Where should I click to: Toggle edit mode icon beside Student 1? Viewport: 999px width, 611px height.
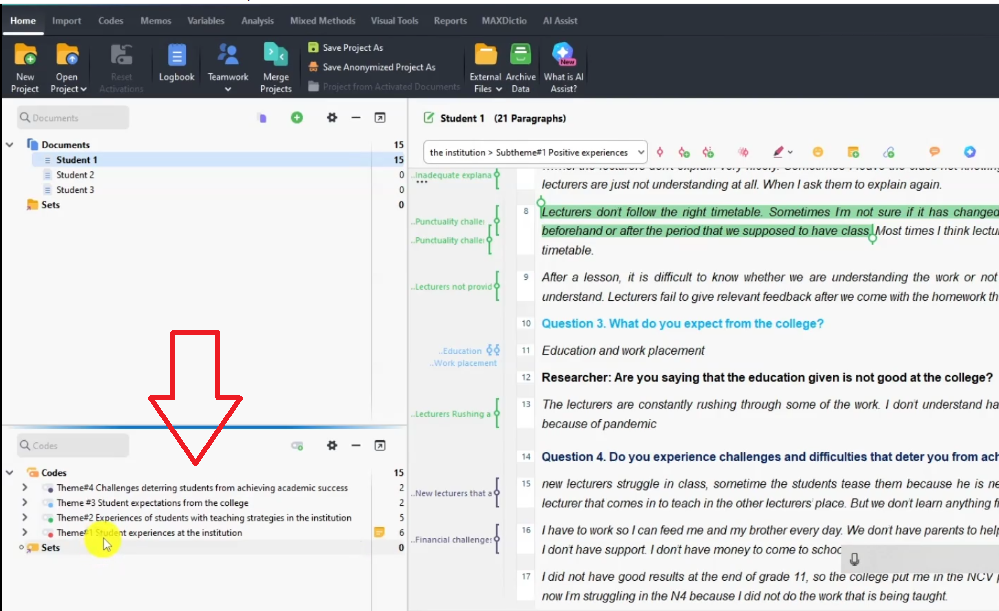click(429, 118)
